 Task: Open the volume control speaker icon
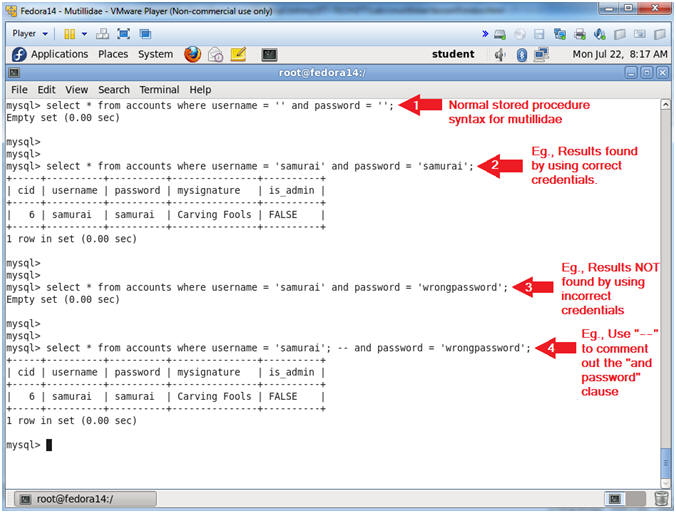point(500,55)
